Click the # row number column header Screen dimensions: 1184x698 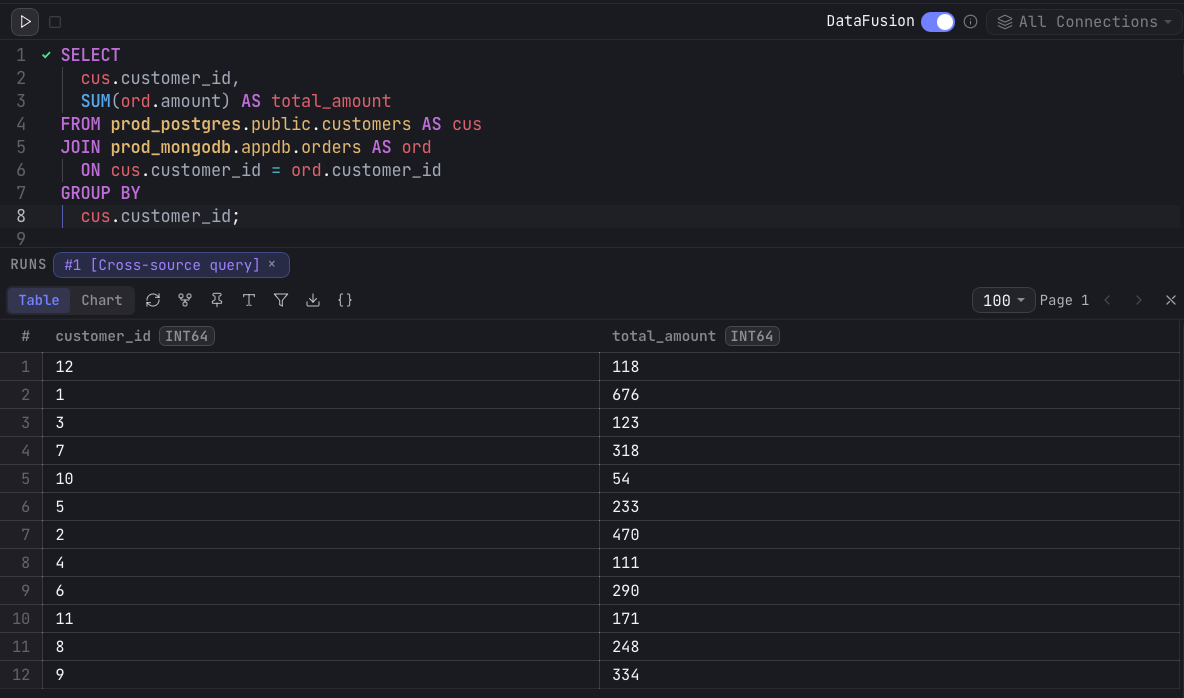pyautogui.click(x=25, y=336)
